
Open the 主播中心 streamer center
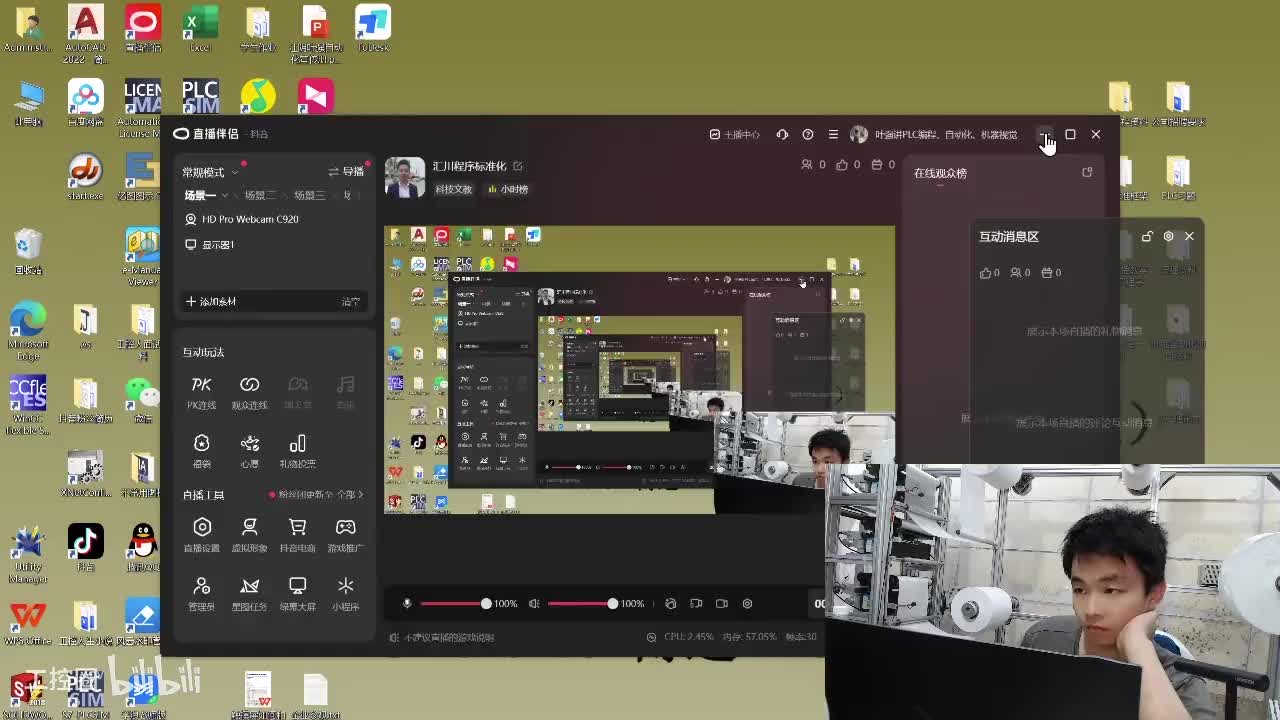click(x=735, y=134)
